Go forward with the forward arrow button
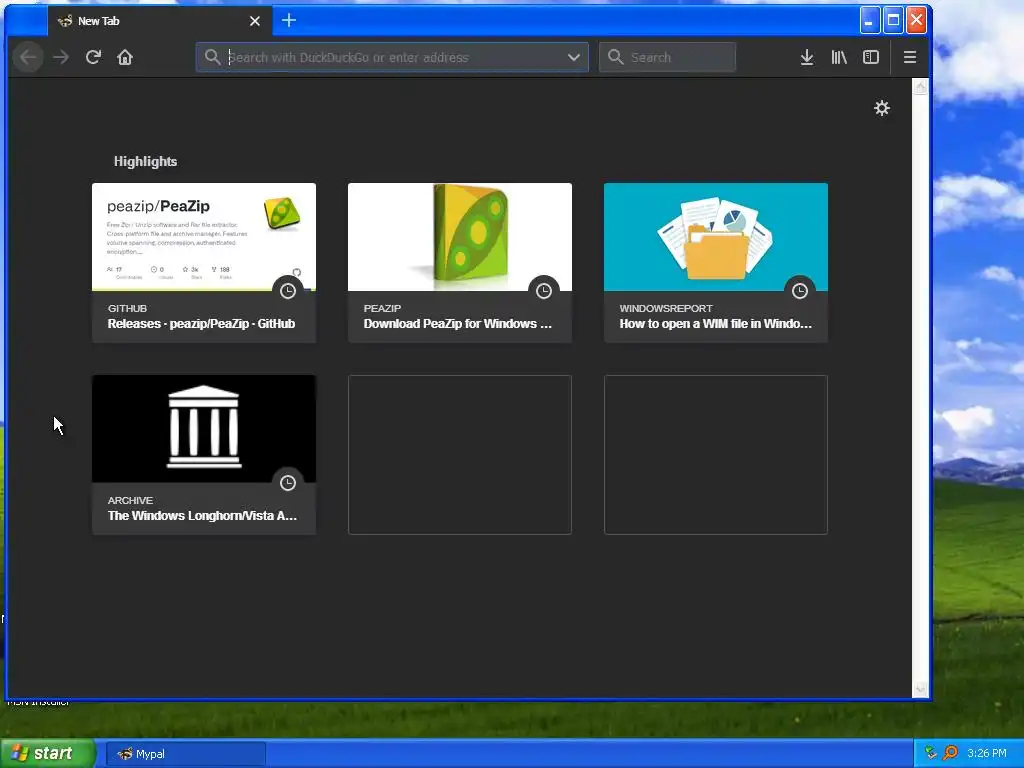This screenshot has width=1024, height=768. click(x=61, y=57)
